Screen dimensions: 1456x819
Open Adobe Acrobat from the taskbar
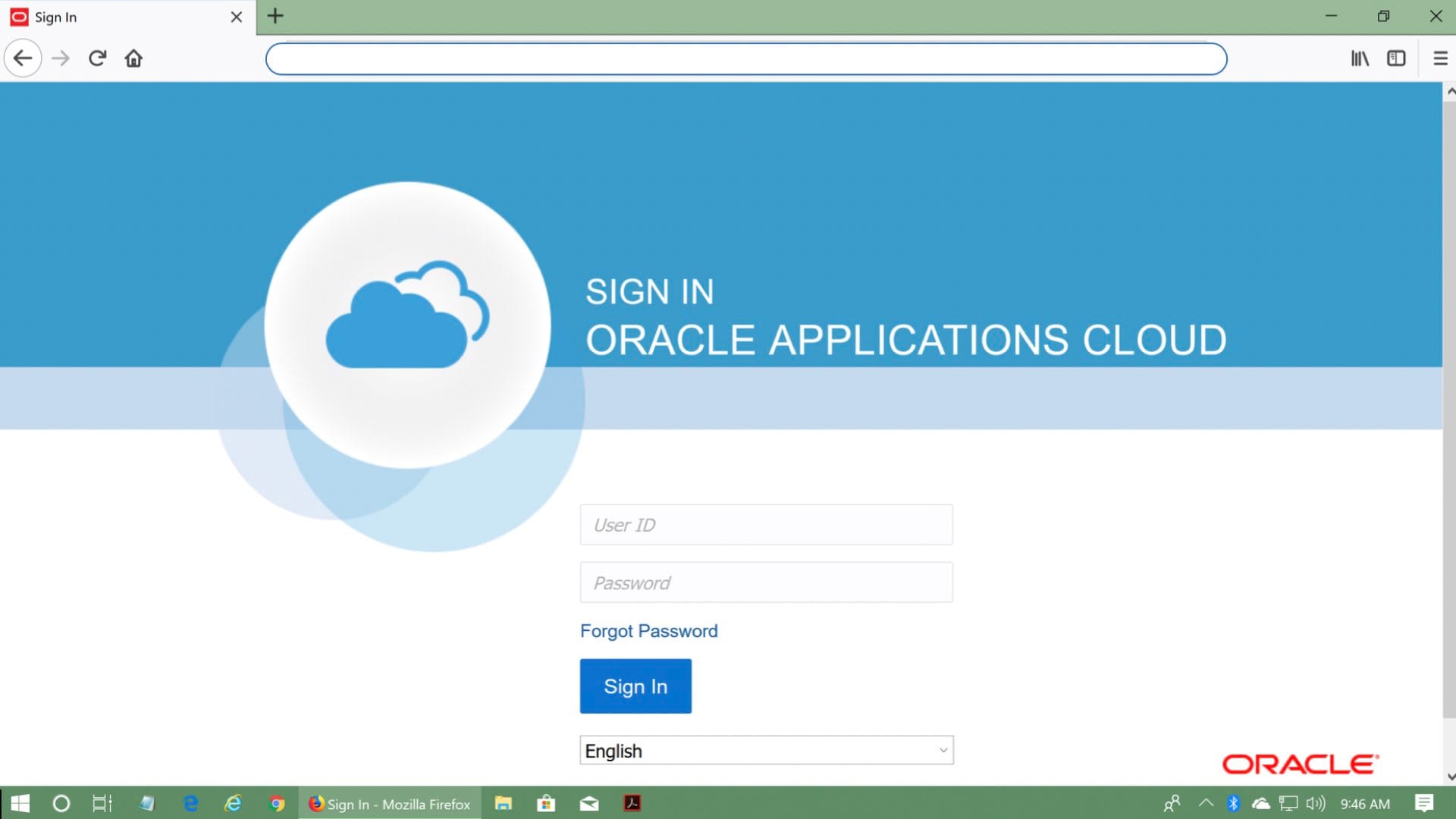632,804
